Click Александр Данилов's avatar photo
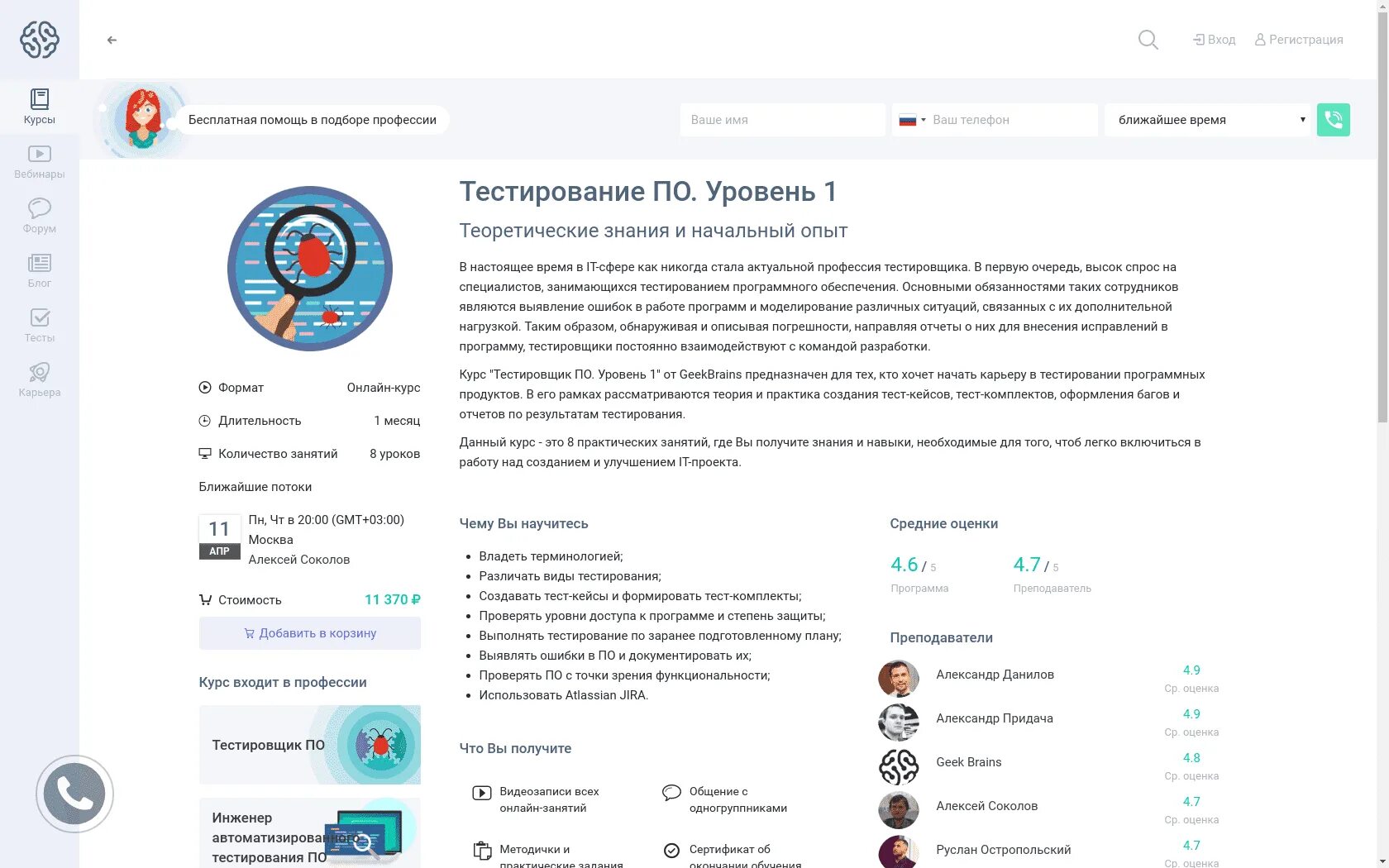This screenshot has width=1389, height=868. (x=899, y=679)
